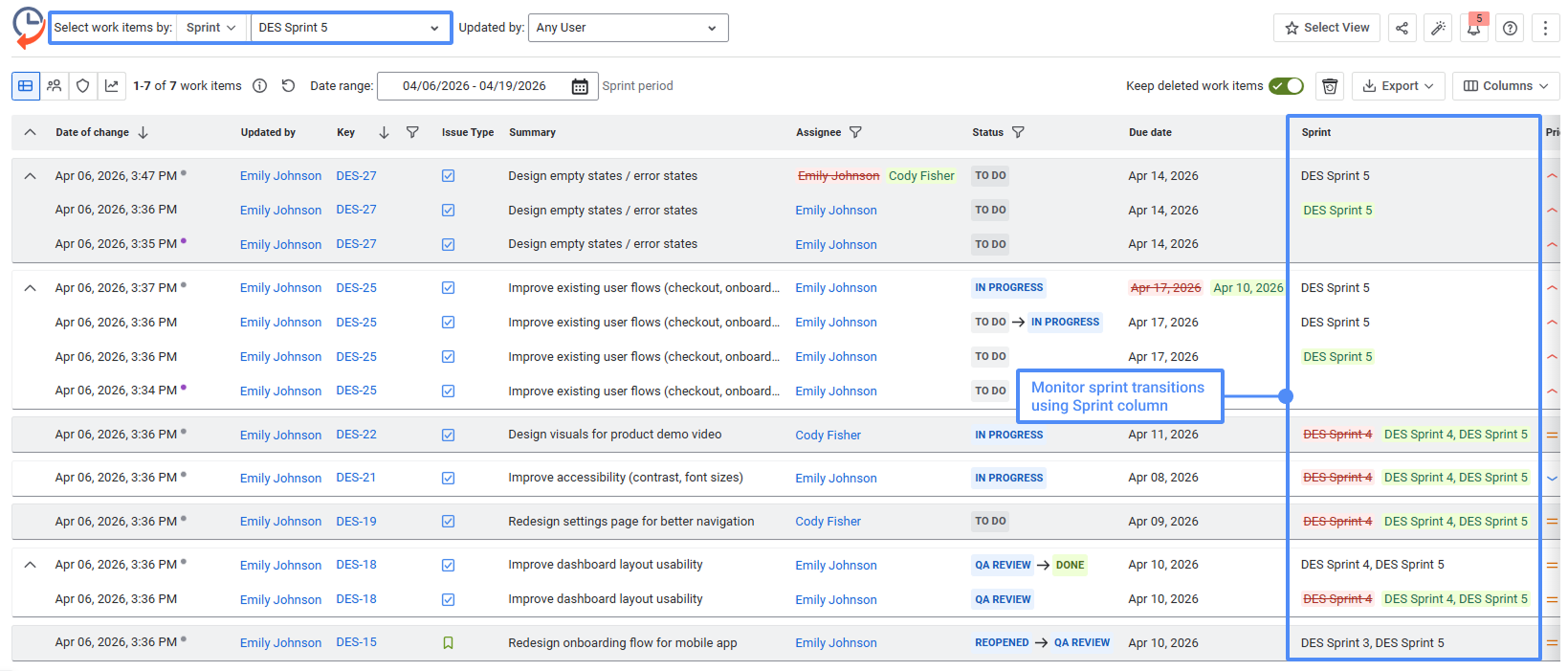The image size is (1568, 671).
Task: Open Emily Johnson updater link in DES-21 row
Action: [x=280, y=479]
